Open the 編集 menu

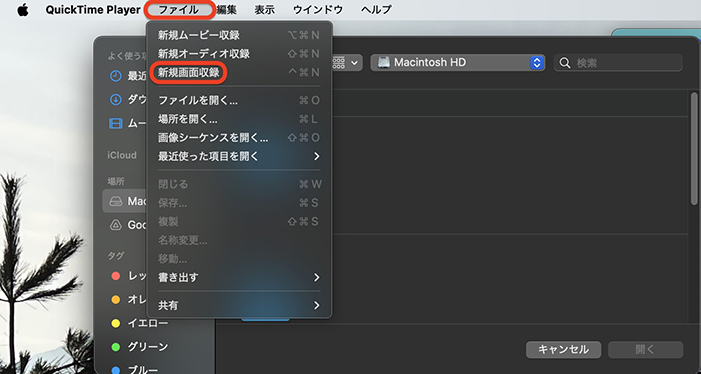click(227, 9)
